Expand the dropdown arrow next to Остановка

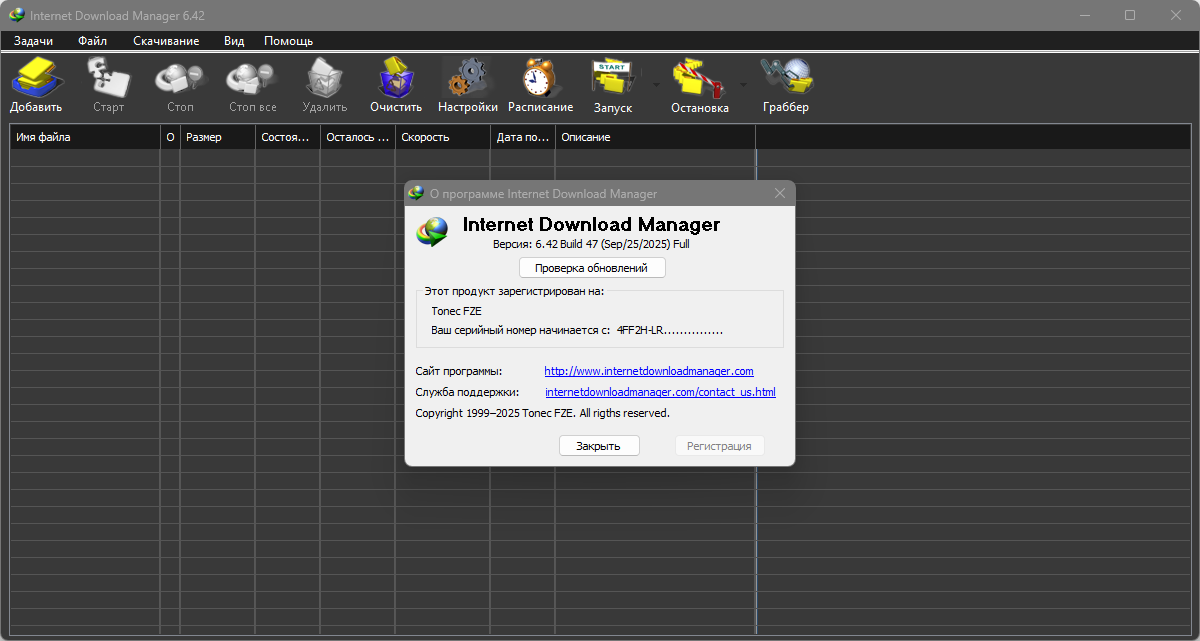(x=743, y=85)
